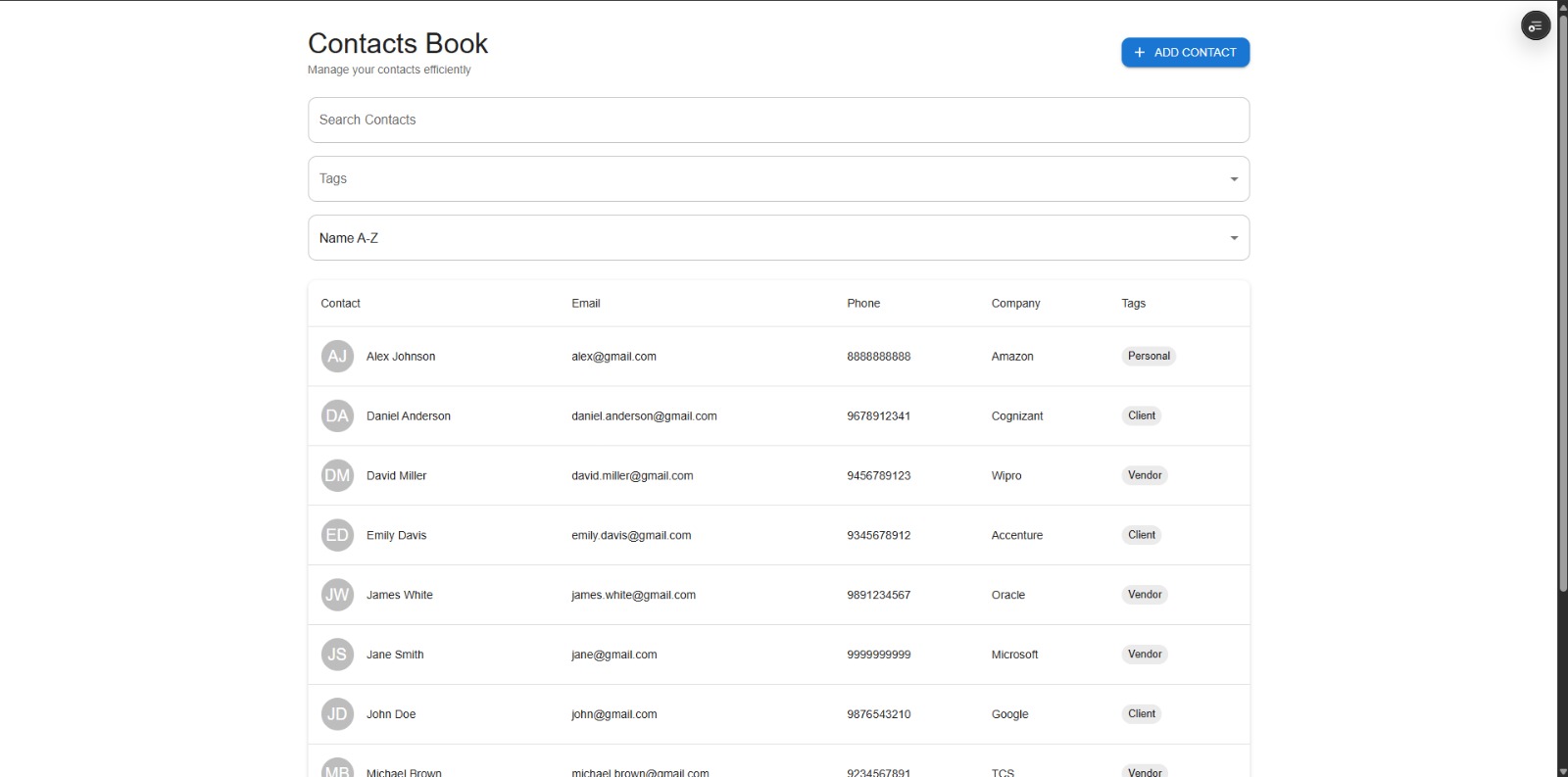Viewport: 1568px width, 777px height.
Task: Click the Phone column header
Action: (x=863, y=304)
